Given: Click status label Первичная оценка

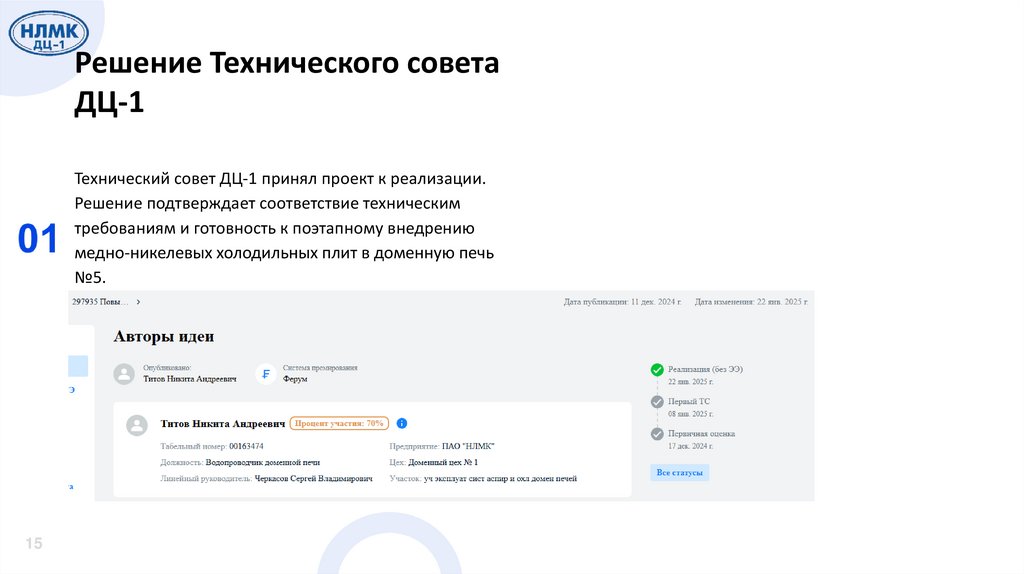Looking at the screenshot, I should (701, 434).
